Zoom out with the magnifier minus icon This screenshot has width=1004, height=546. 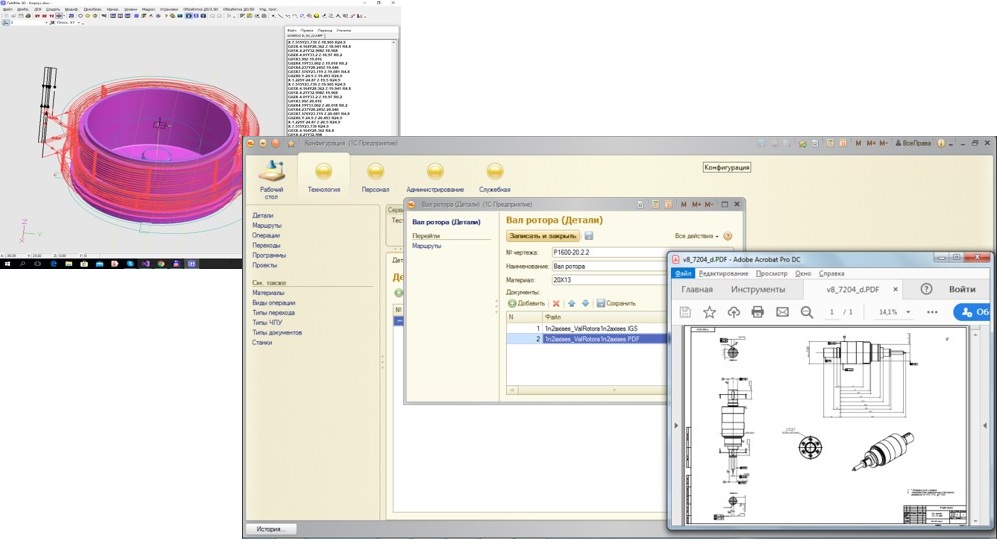click(x=807, y=312)
